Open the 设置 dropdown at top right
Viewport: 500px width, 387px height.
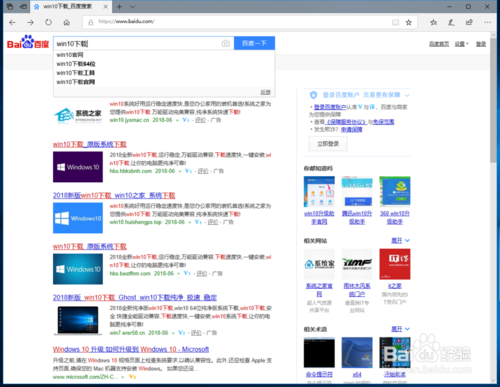pyautogui.click(x=462, y=44)
